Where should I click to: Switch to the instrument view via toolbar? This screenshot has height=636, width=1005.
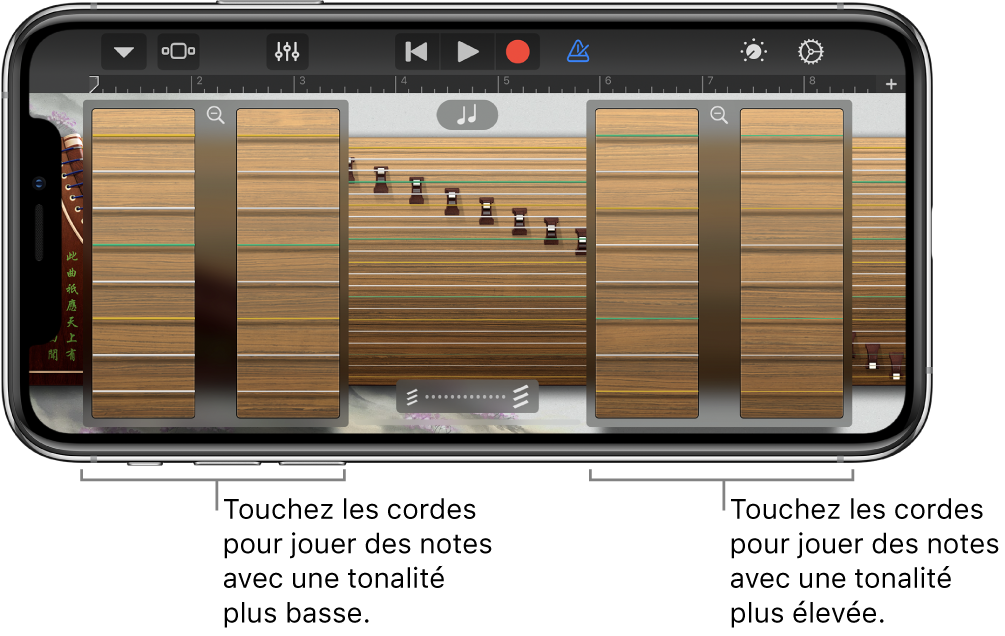(178, 51)
